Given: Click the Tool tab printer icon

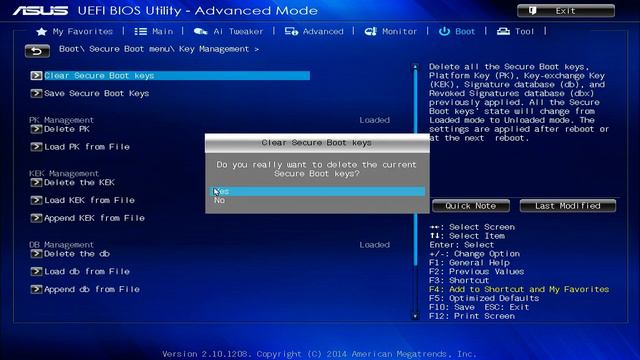Looking at the screenshot, I should pos(503,31).
